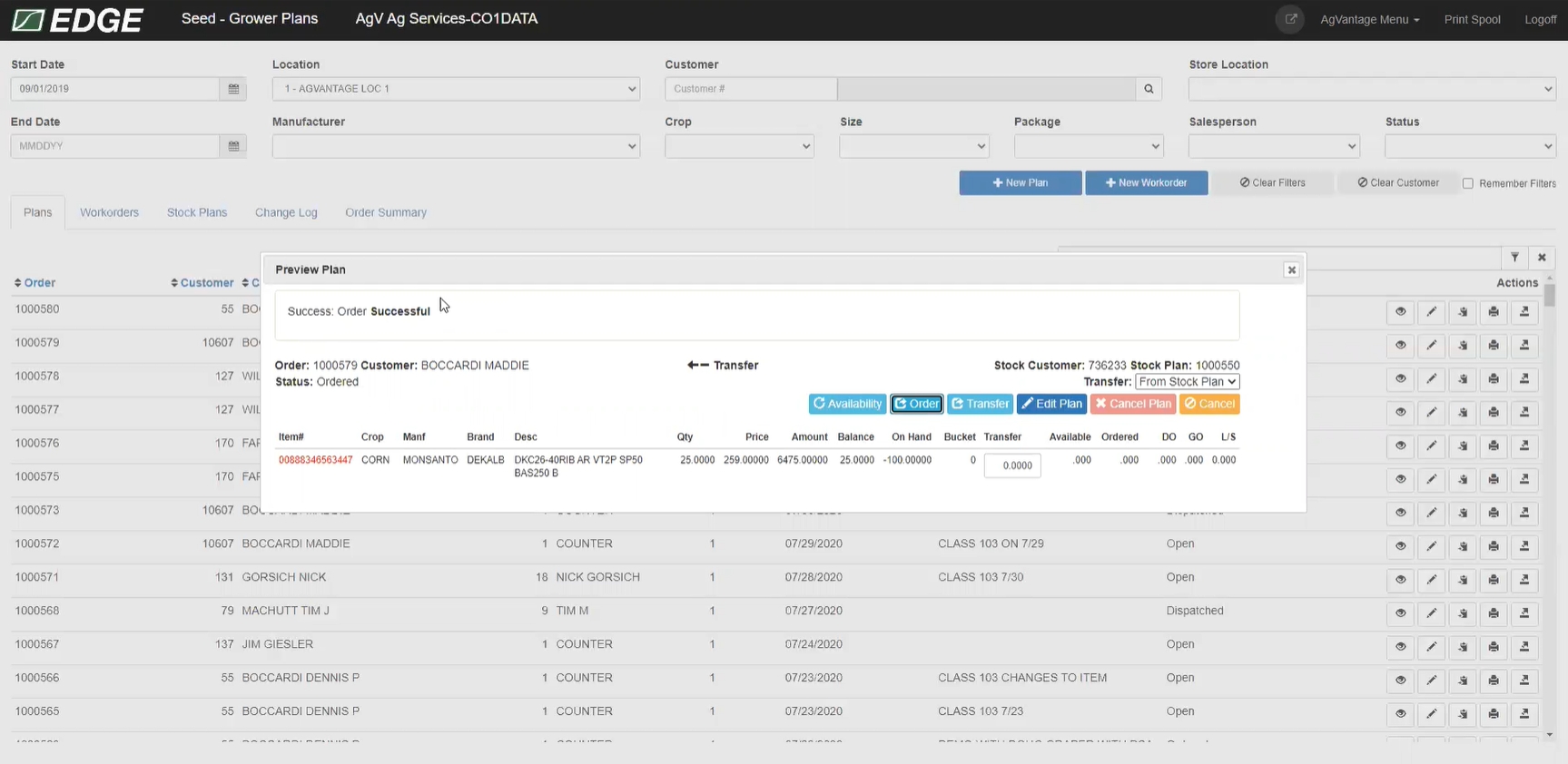Open the Status dropdown

point(1470,146)
